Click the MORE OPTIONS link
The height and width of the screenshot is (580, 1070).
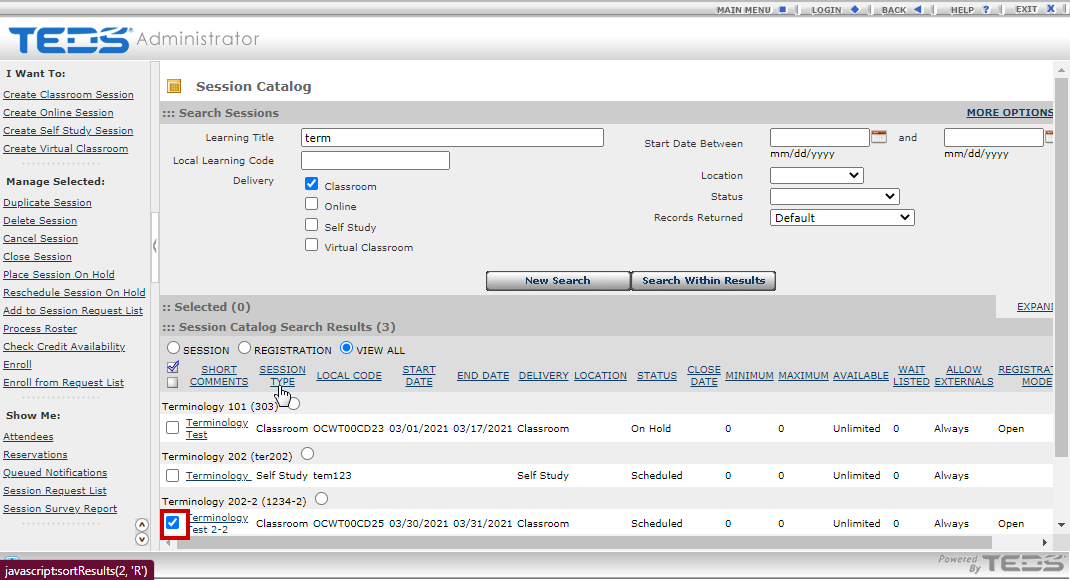point(1009,113)
